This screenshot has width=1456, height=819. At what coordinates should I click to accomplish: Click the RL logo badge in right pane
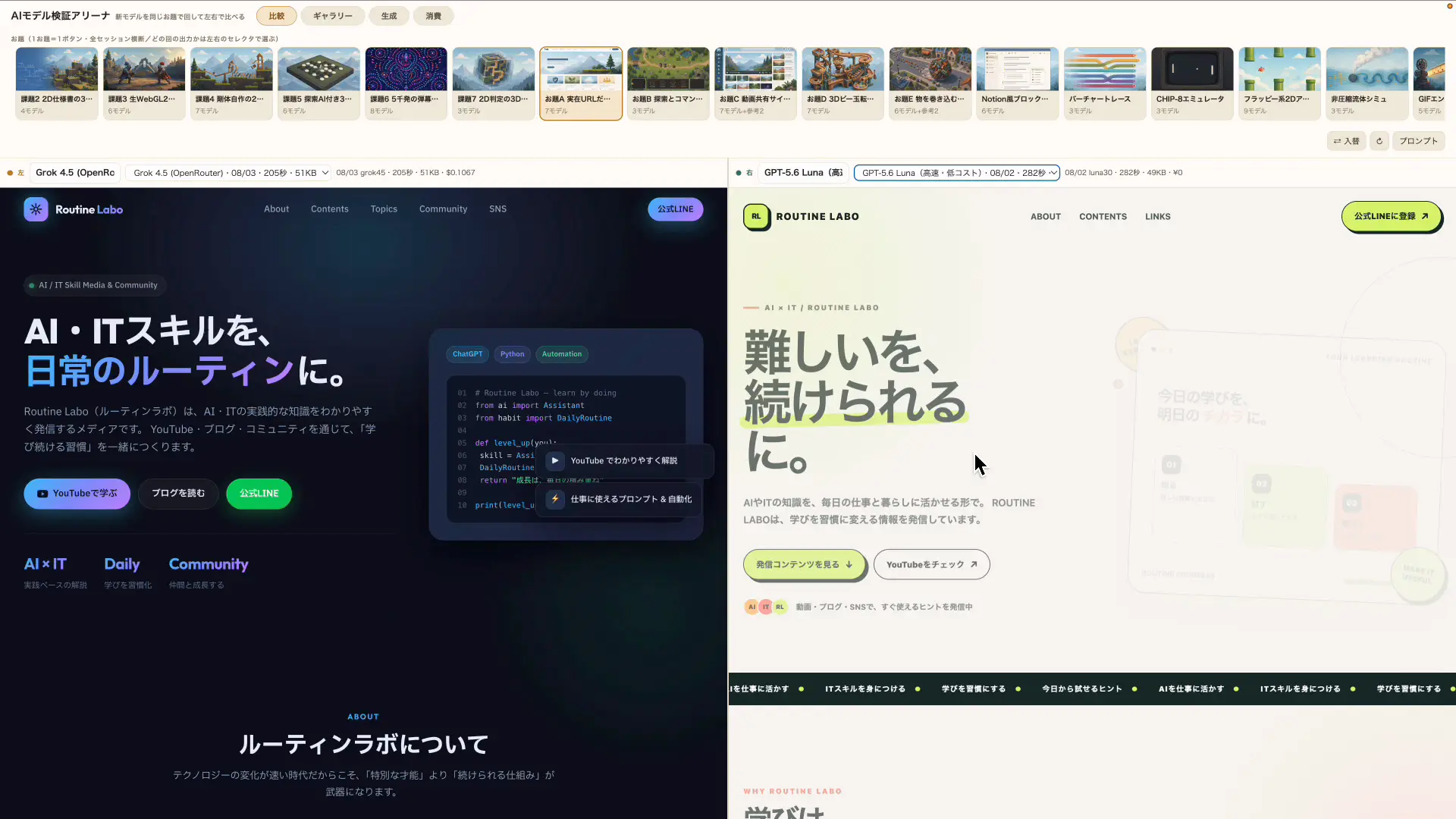756,217
